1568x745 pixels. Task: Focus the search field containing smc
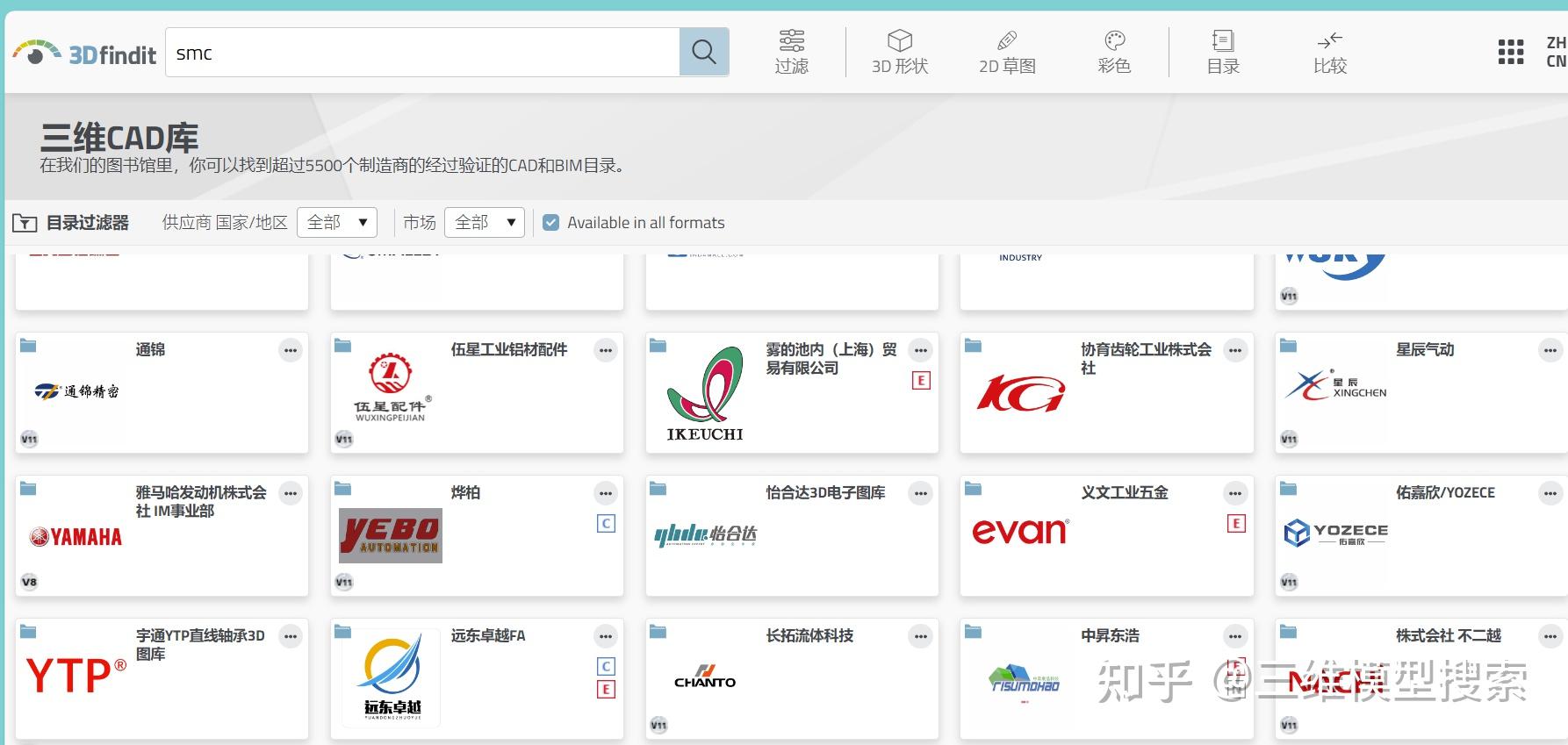pos(422,52)
